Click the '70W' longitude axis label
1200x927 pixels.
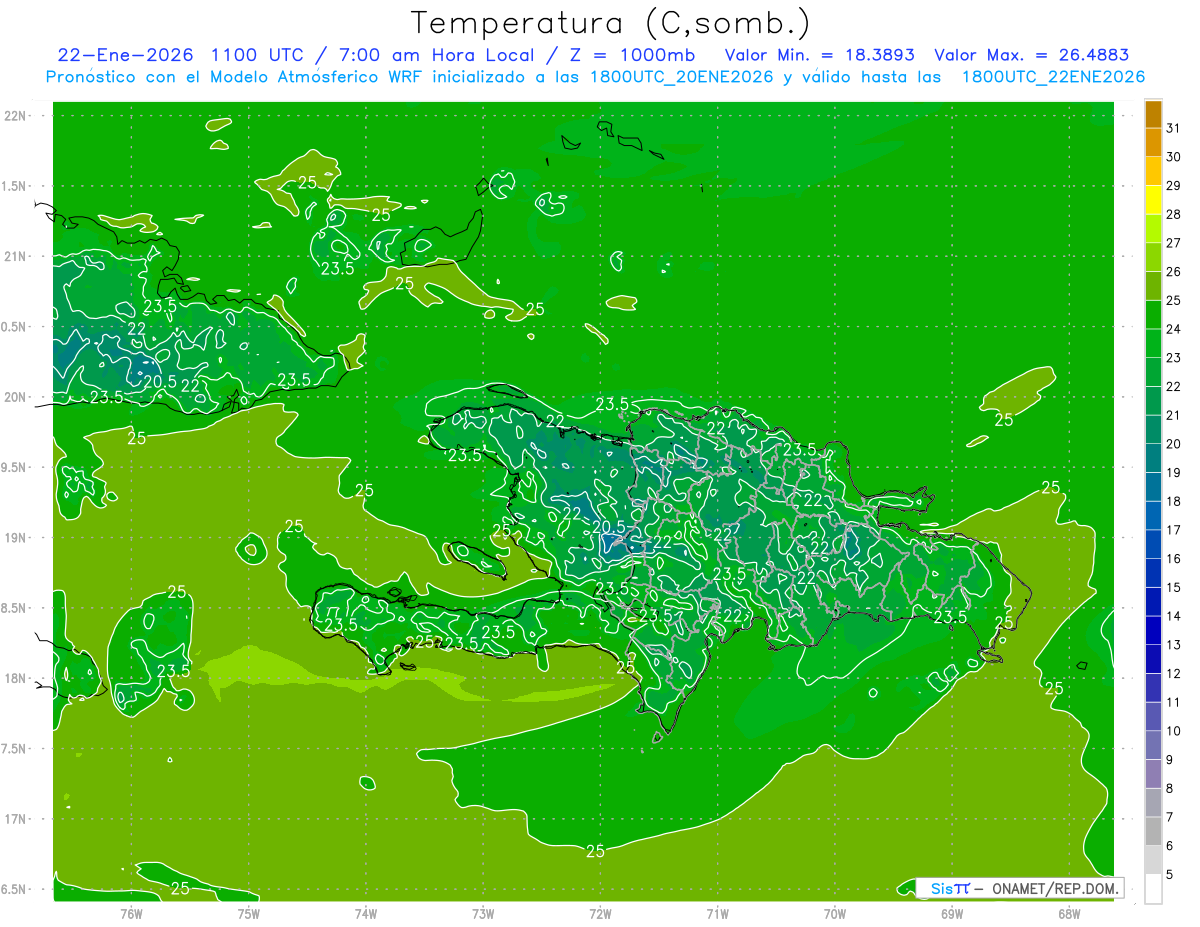pos(835,912)
